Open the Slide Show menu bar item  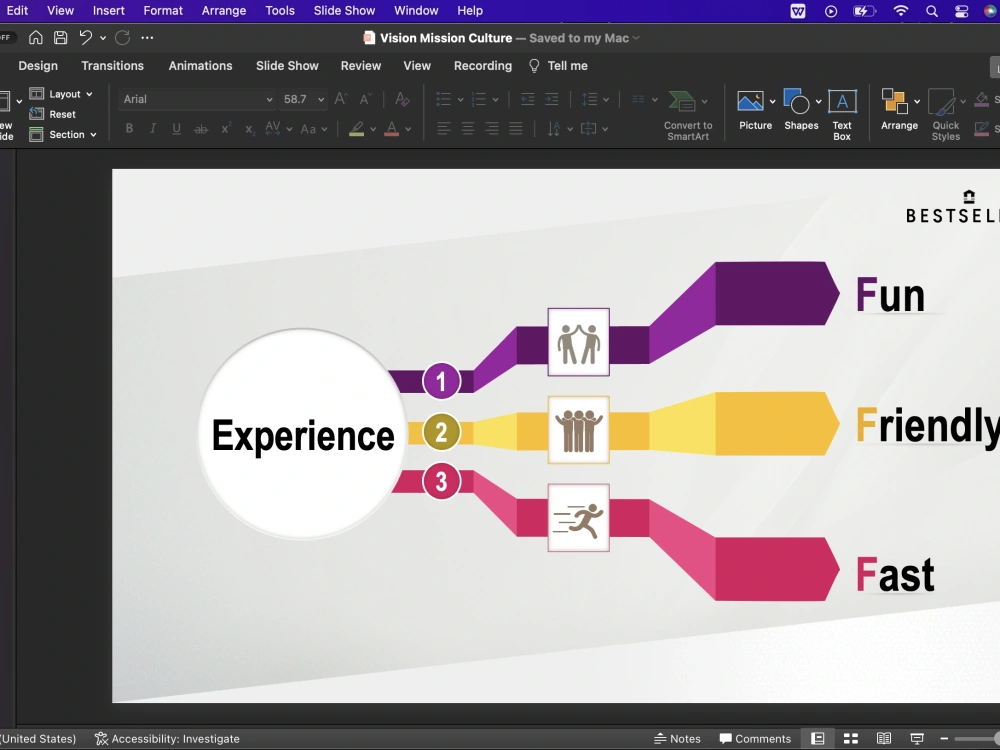[x=344, y=11]
